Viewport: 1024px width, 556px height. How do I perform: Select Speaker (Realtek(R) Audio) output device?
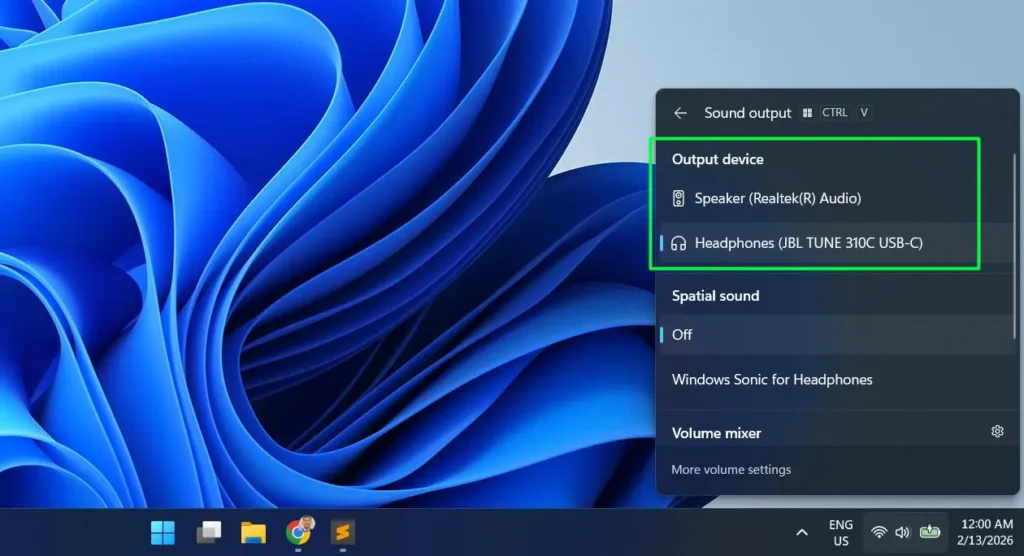[836, 199]
